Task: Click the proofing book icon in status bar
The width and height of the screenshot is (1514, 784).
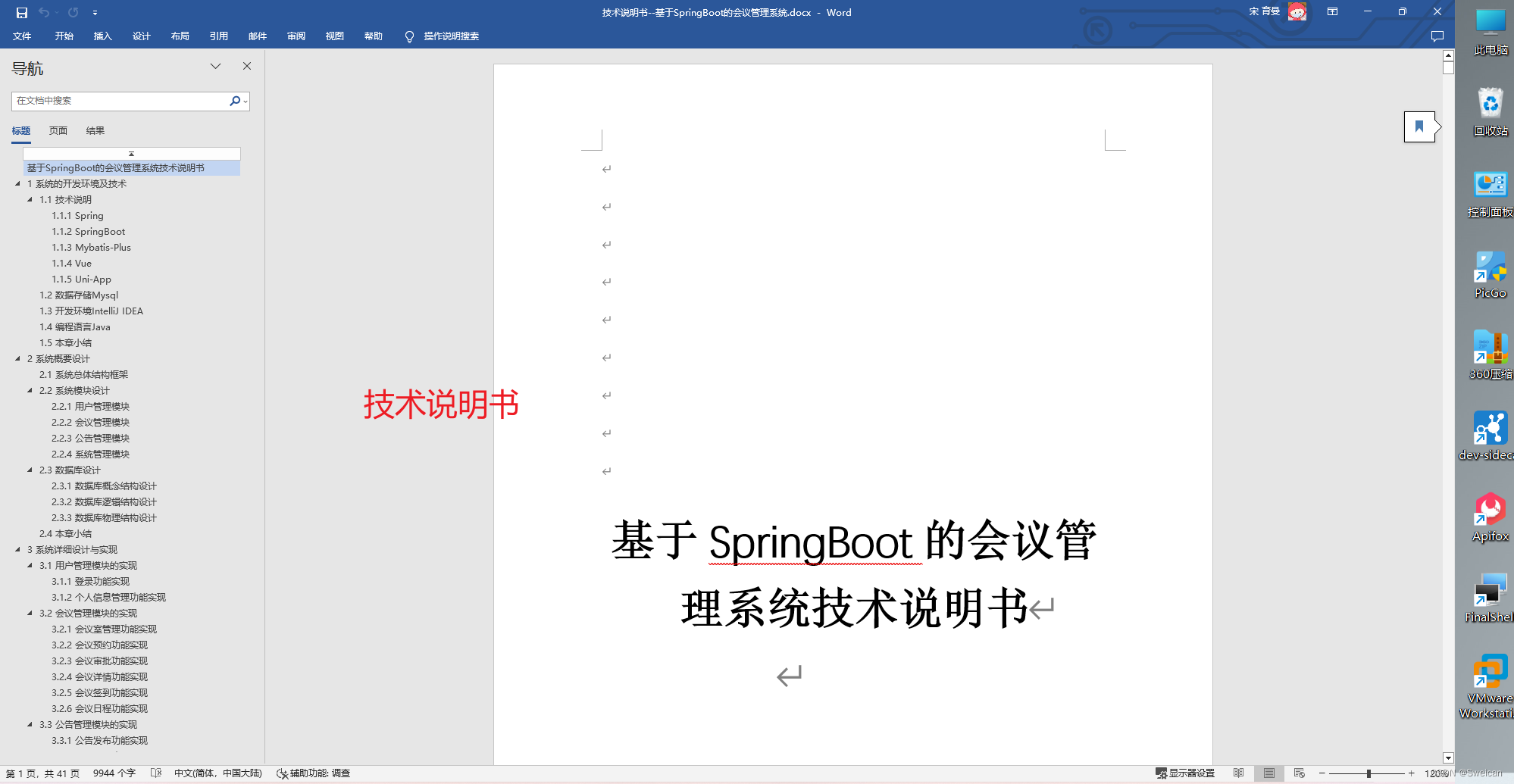Action: 156,773
